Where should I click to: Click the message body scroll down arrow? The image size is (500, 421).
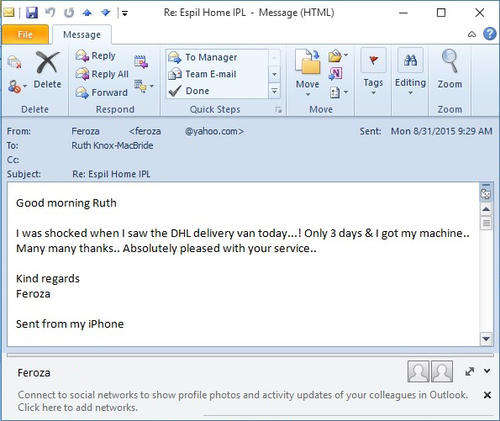tap(486, 339)
